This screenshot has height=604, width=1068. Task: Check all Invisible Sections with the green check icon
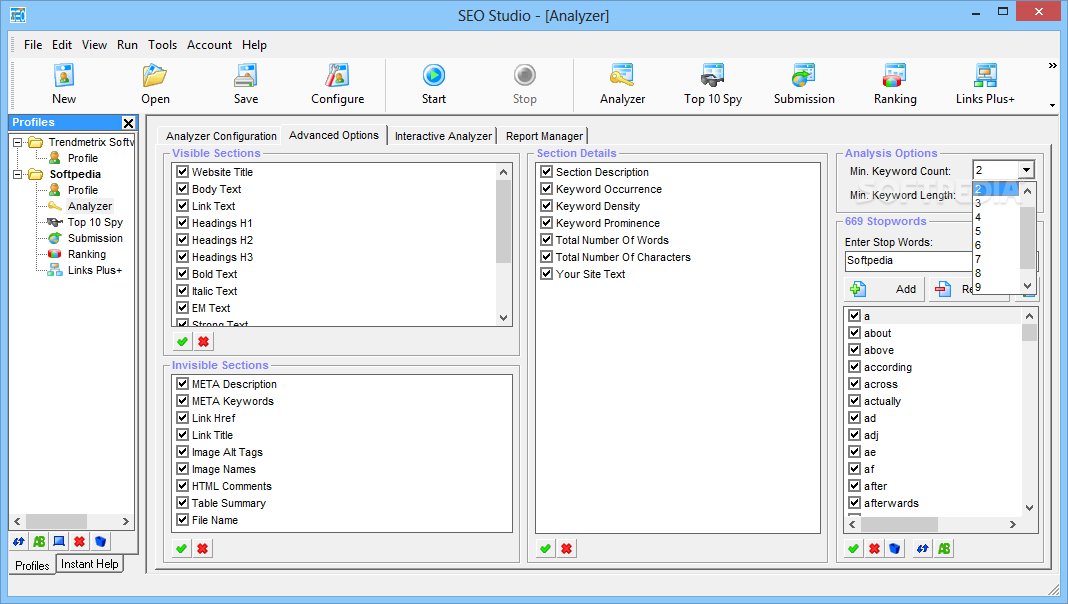(181, 549)
